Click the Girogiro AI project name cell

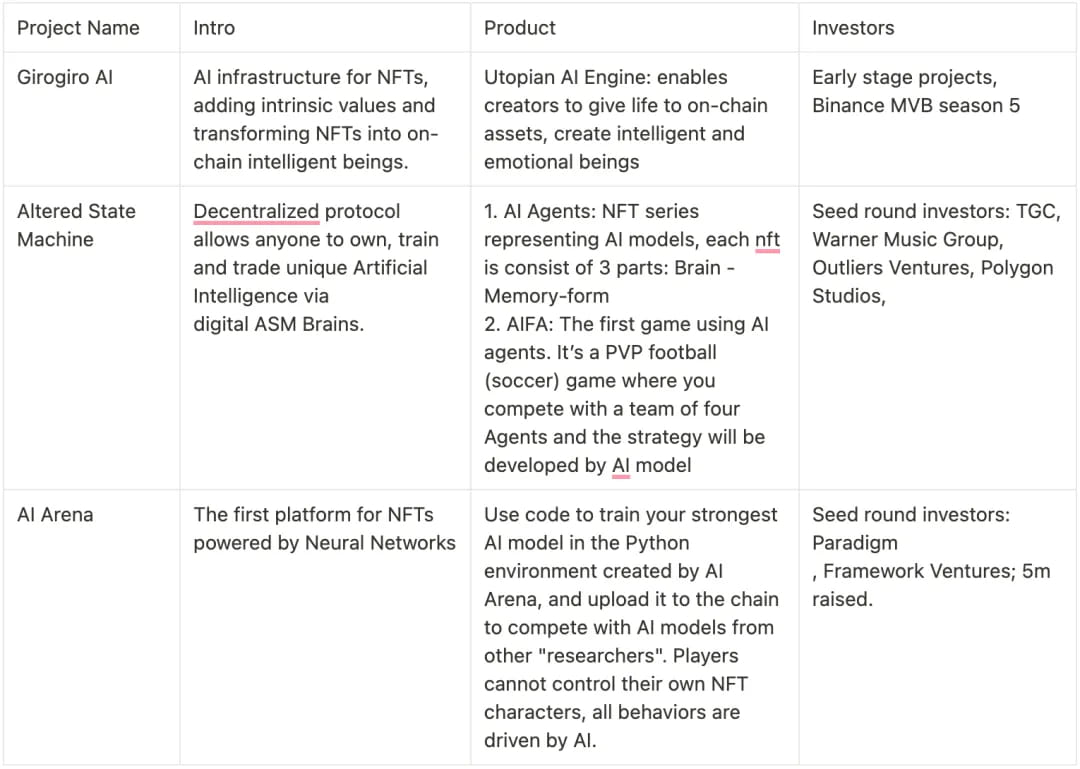(65, 77)
